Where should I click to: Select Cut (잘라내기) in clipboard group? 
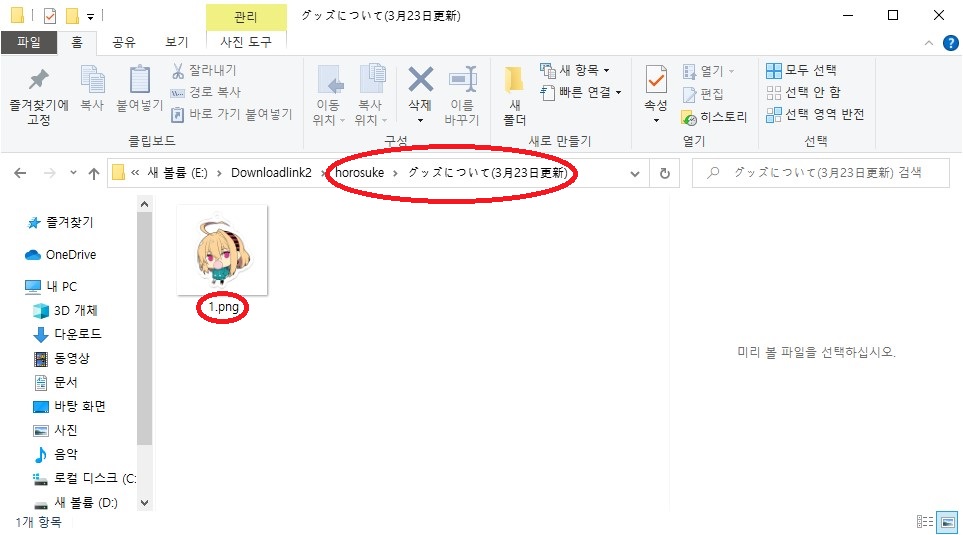pos(205,71)
